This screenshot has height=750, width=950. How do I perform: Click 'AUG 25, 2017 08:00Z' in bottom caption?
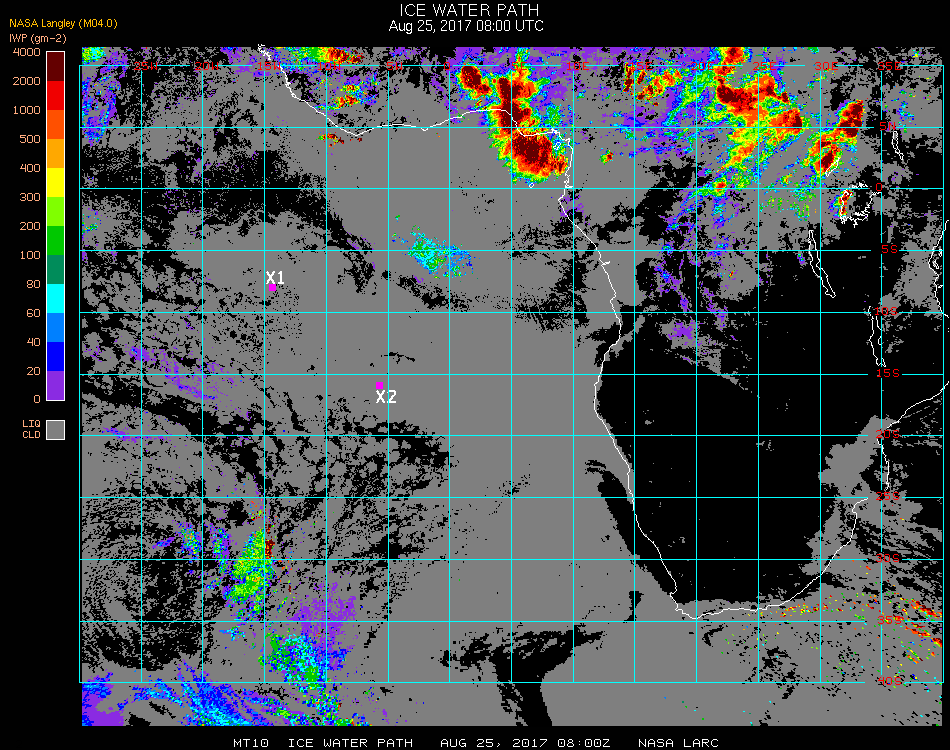coord(525,743)
